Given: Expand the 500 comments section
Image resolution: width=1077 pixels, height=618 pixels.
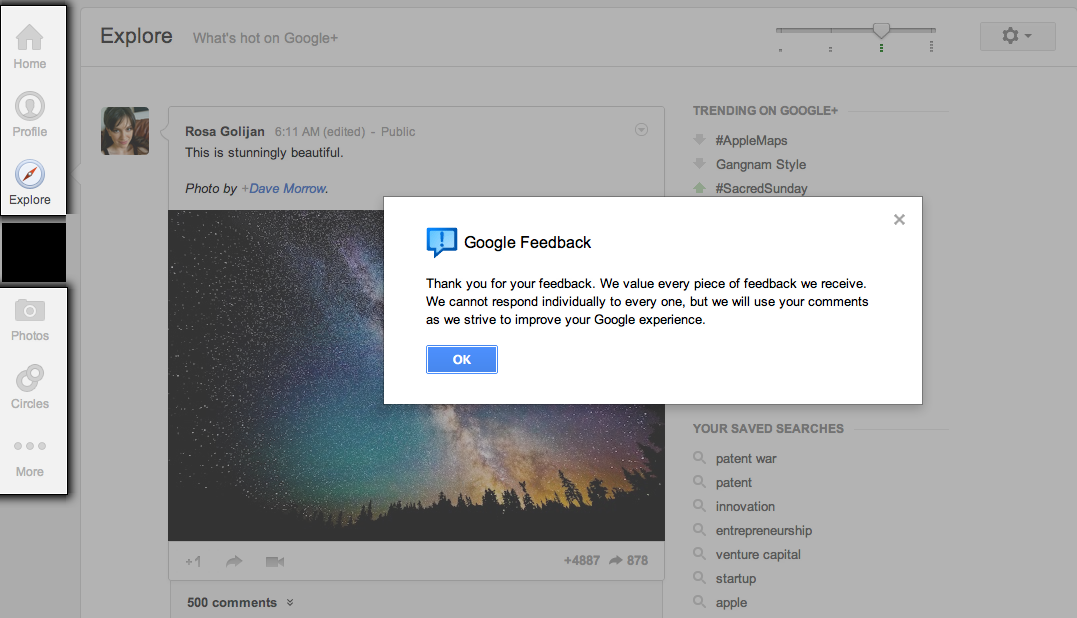Looking at the screenshot, I should [x=240, y=602].
